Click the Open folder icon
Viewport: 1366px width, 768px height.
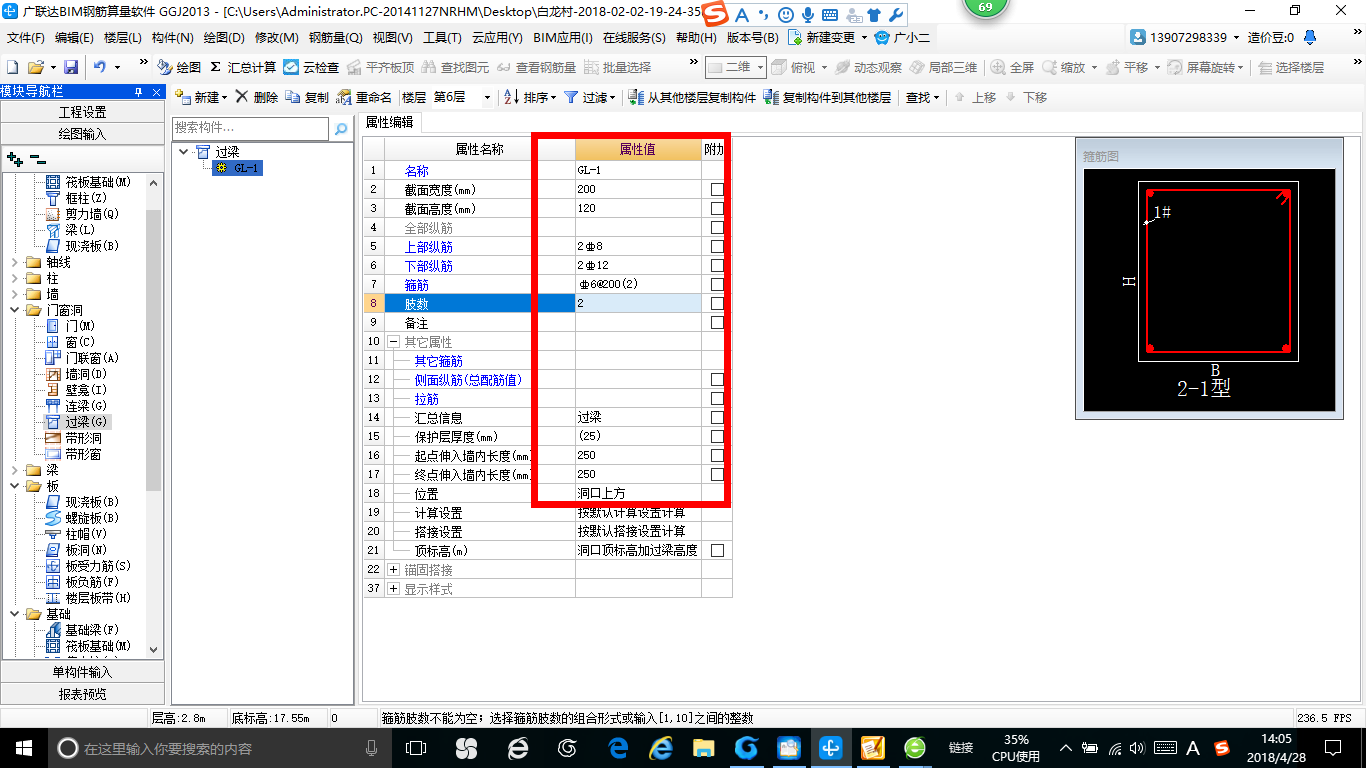point(36,67)
